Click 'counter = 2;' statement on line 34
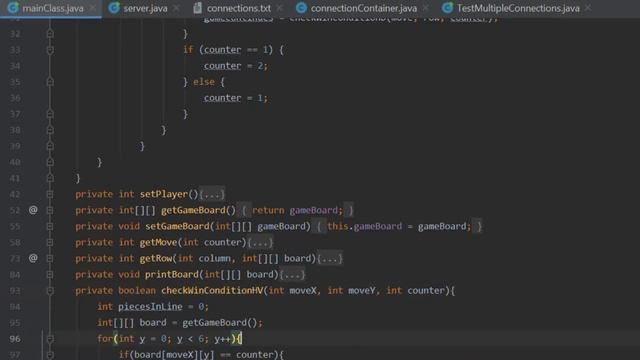 click(x=236, y=66)
